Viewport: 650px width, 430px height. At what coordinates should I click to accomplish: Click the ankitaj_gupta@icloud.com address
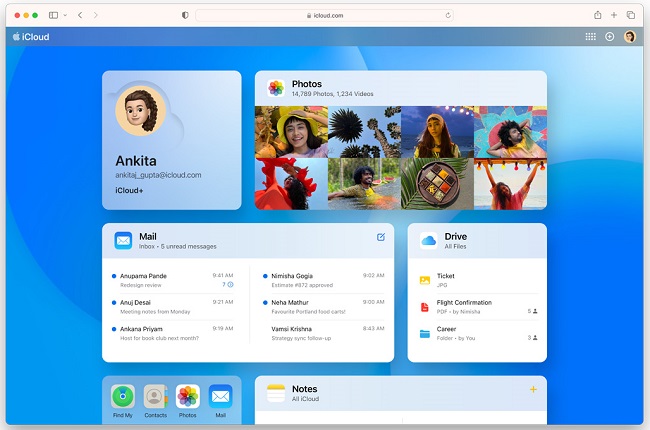pyautogui.click(x=158, y=175)
